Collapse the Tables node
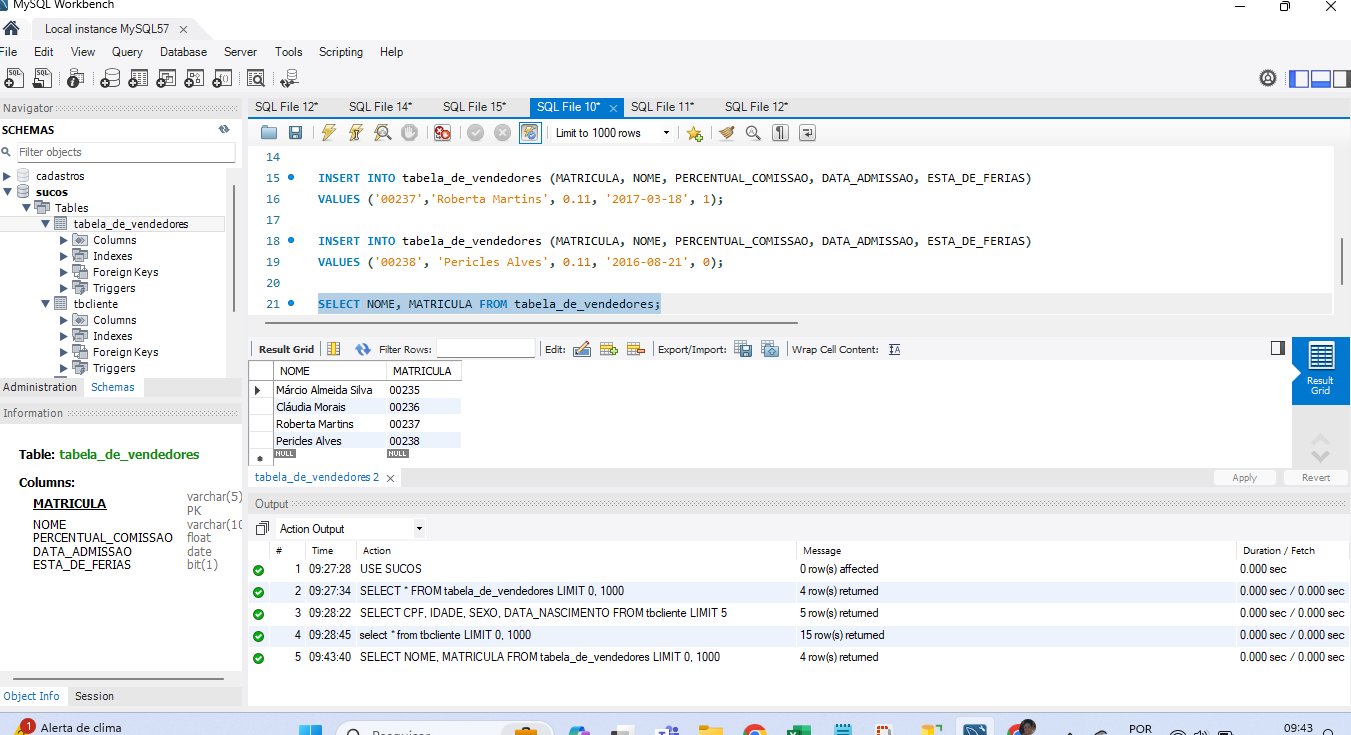The image size is (1351, 735). pyautogui.click(x=28, y=208)
